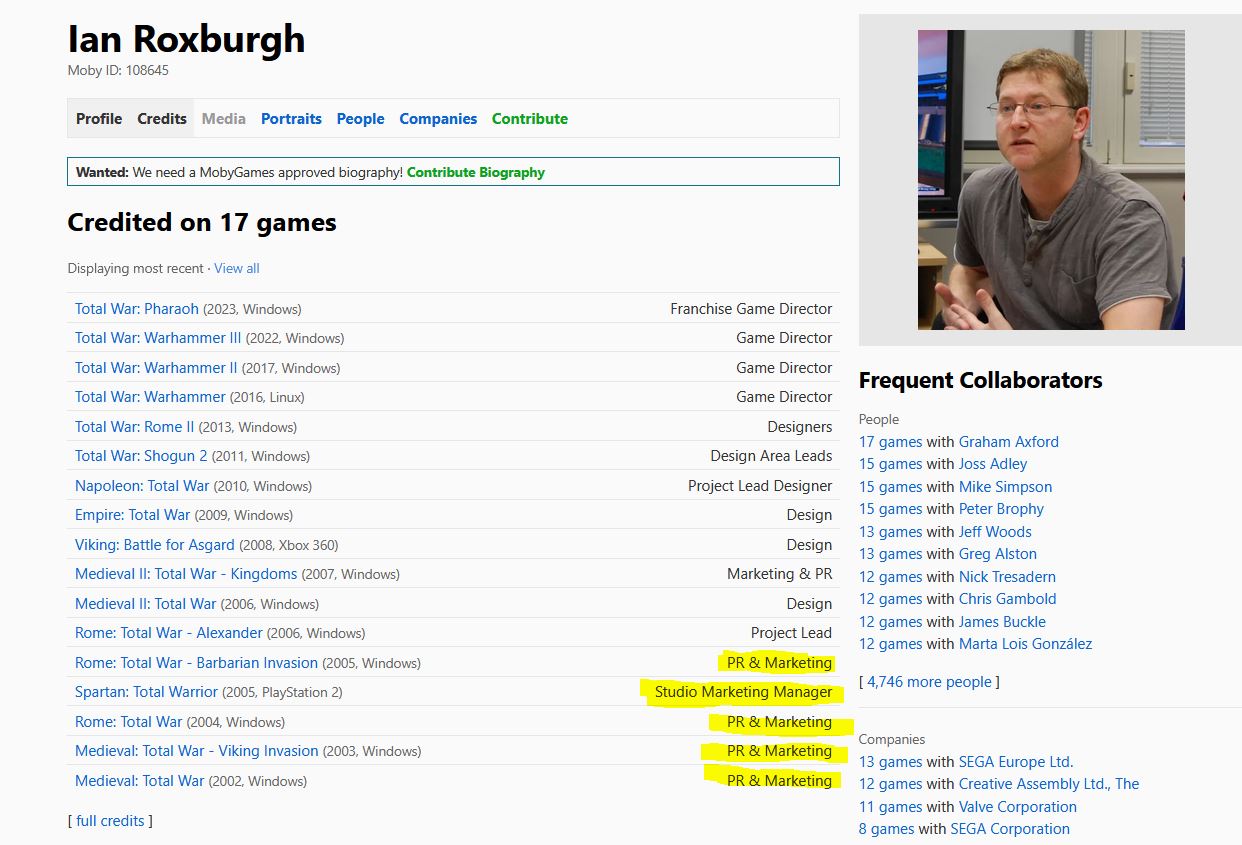
Task: Select the Media tab
Action: 224,118
